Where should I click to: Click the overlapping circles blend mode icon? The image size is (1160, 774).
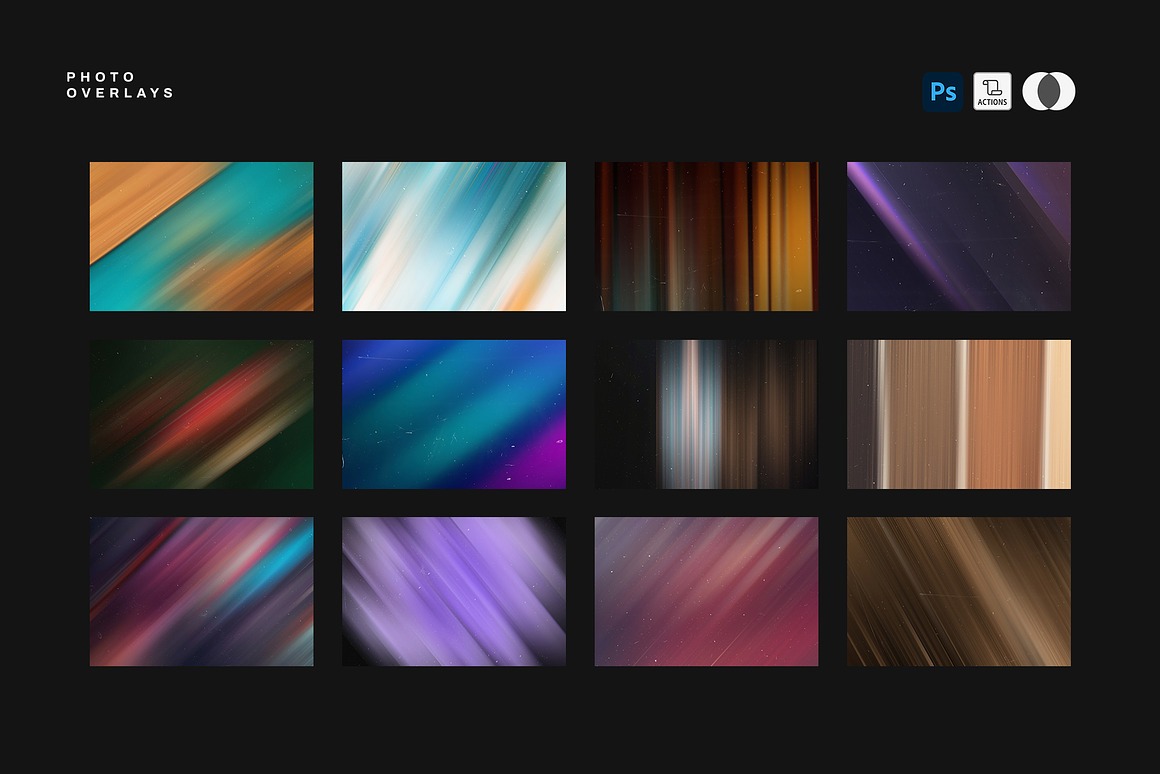point(1048,92)
